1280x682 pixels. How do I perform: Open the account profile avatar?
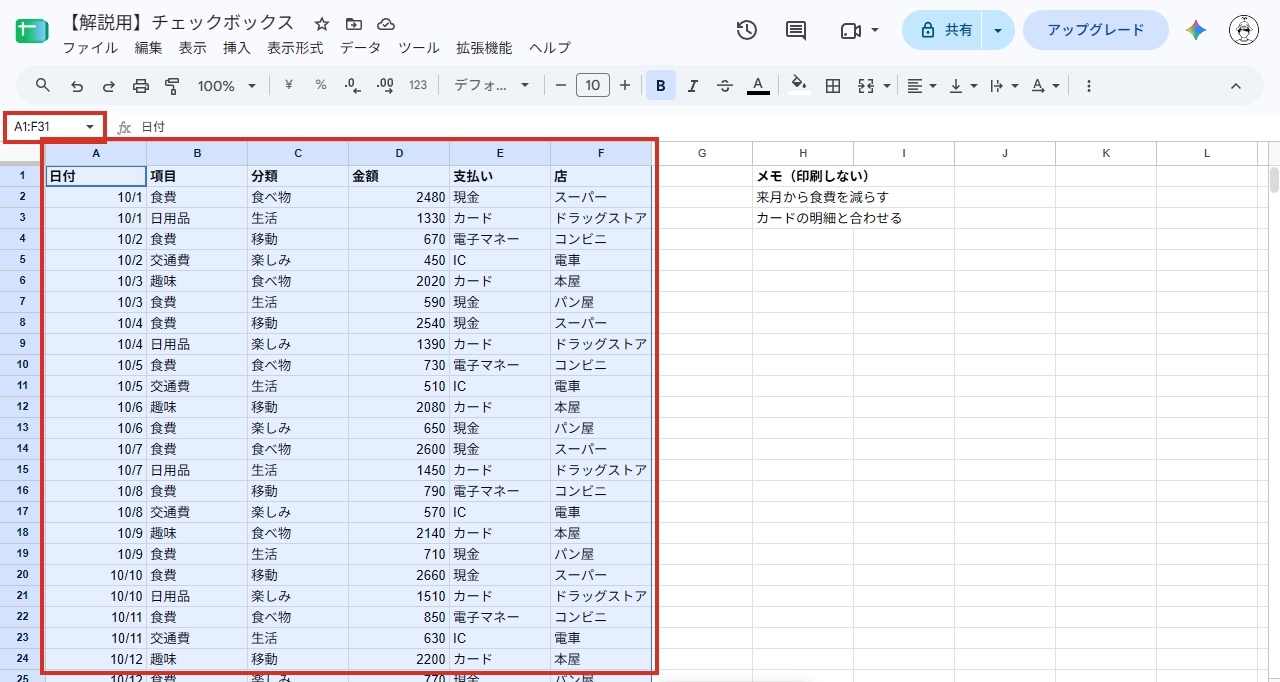(x=1244, y=30)
